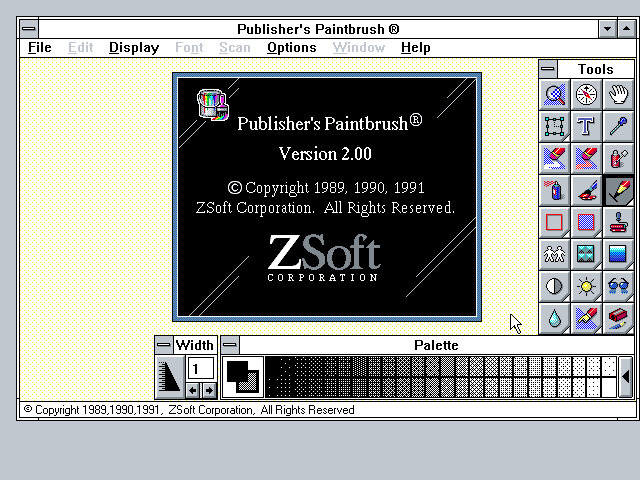Select the Zoom magnifier tool
Screen dimensions: 640x480
554,95
